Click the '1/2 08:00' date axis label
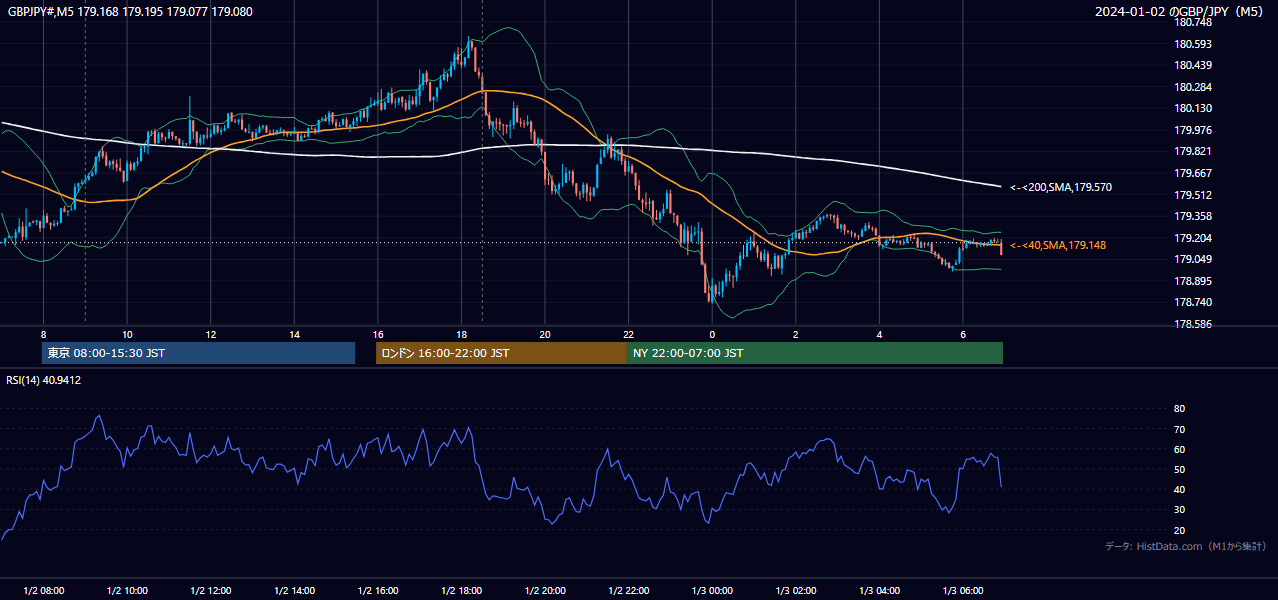Viewport: 1278px width, 600px height. (x=43, y=591)
